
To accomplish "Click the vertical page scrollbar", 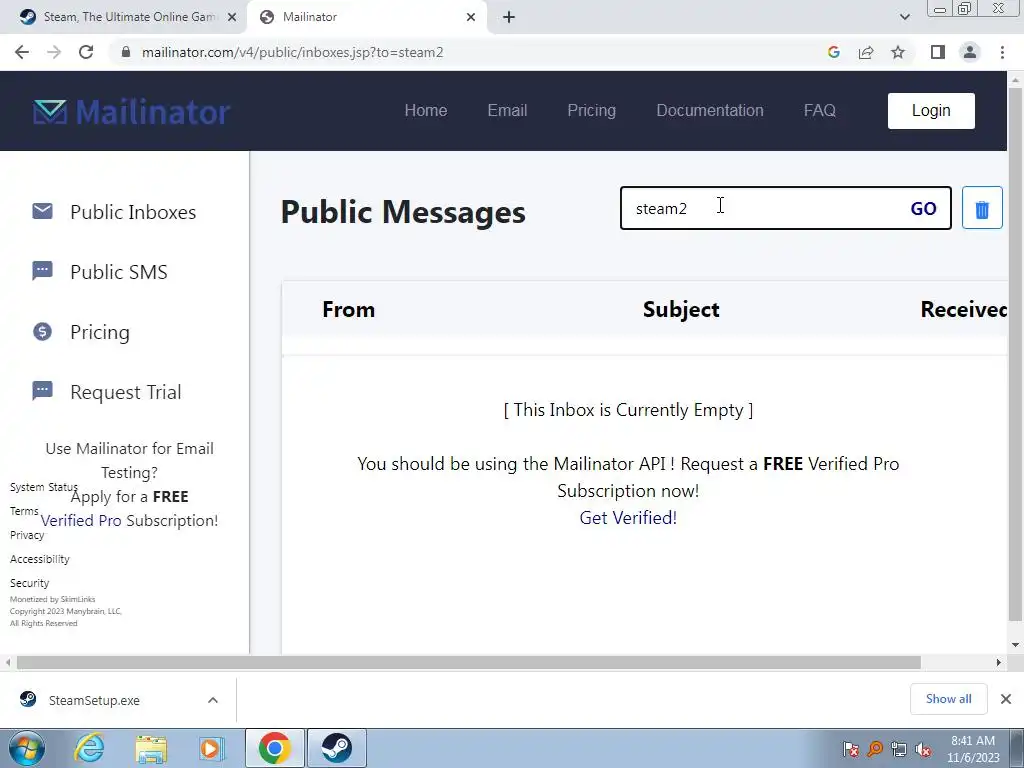I will [1015, 353].
